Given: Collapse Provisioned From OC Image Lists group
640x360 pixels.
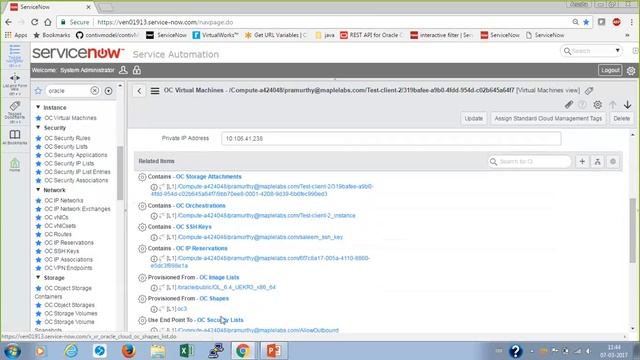Looking at the screenshot, I should [142, 278].
